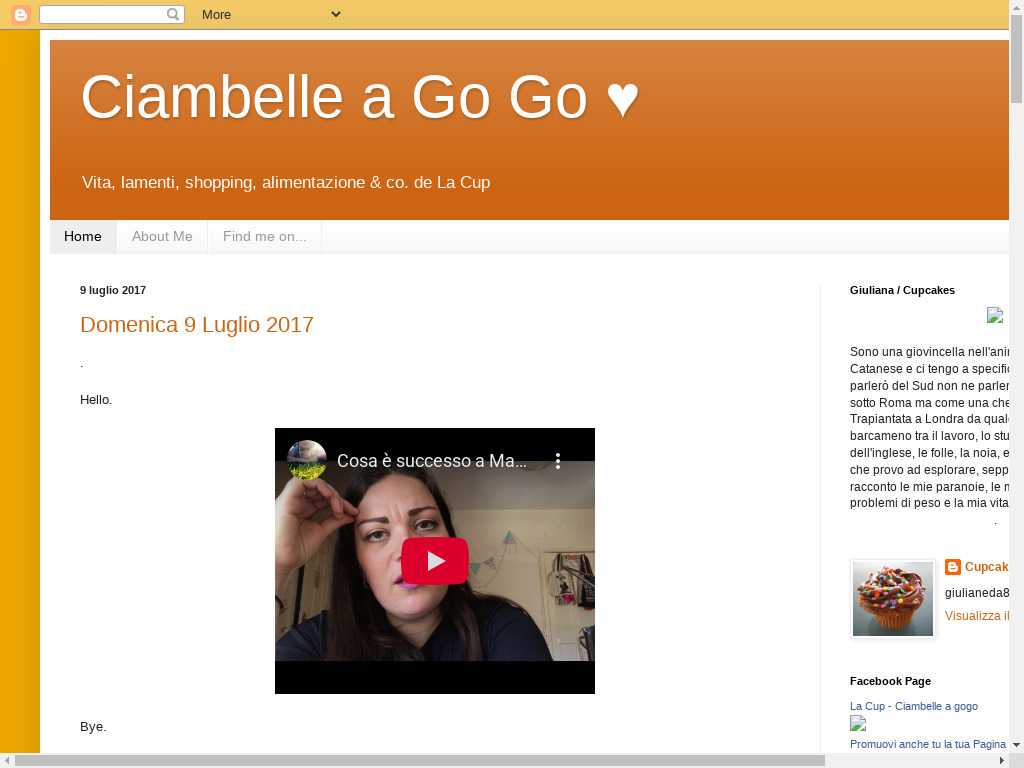Open the Domenica 9 Luglio 2017 post
This screenshot has height=768, width=1024.
197,325
